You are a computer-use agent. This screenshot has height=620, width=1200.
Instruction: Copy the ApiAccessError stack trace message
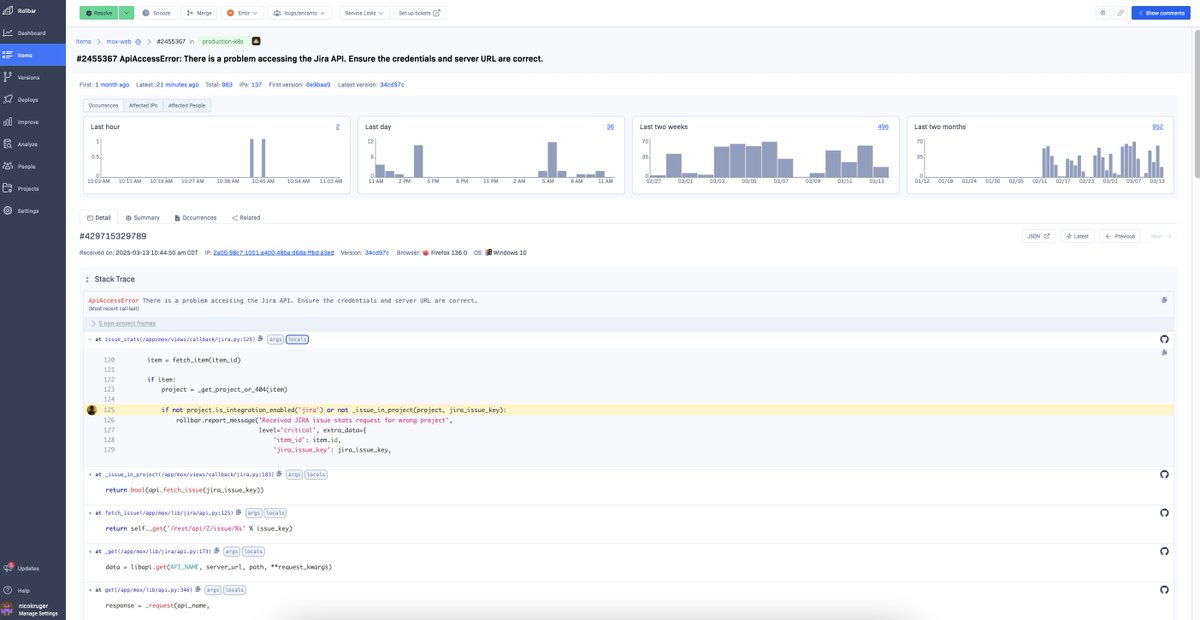coord(1164,300)
